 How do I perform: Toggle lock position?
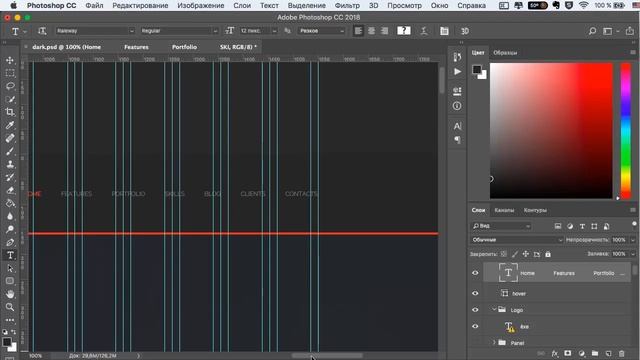pyautogui.click(x=526, y=254)
